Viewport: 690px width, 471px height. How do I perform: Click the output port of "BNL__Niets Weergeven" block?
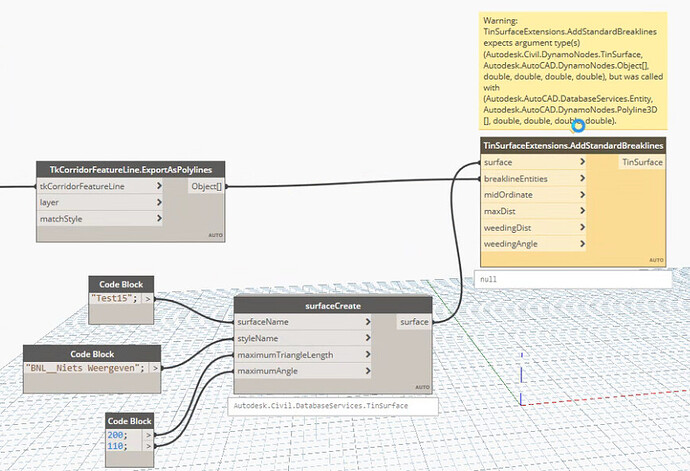[155, 368]
